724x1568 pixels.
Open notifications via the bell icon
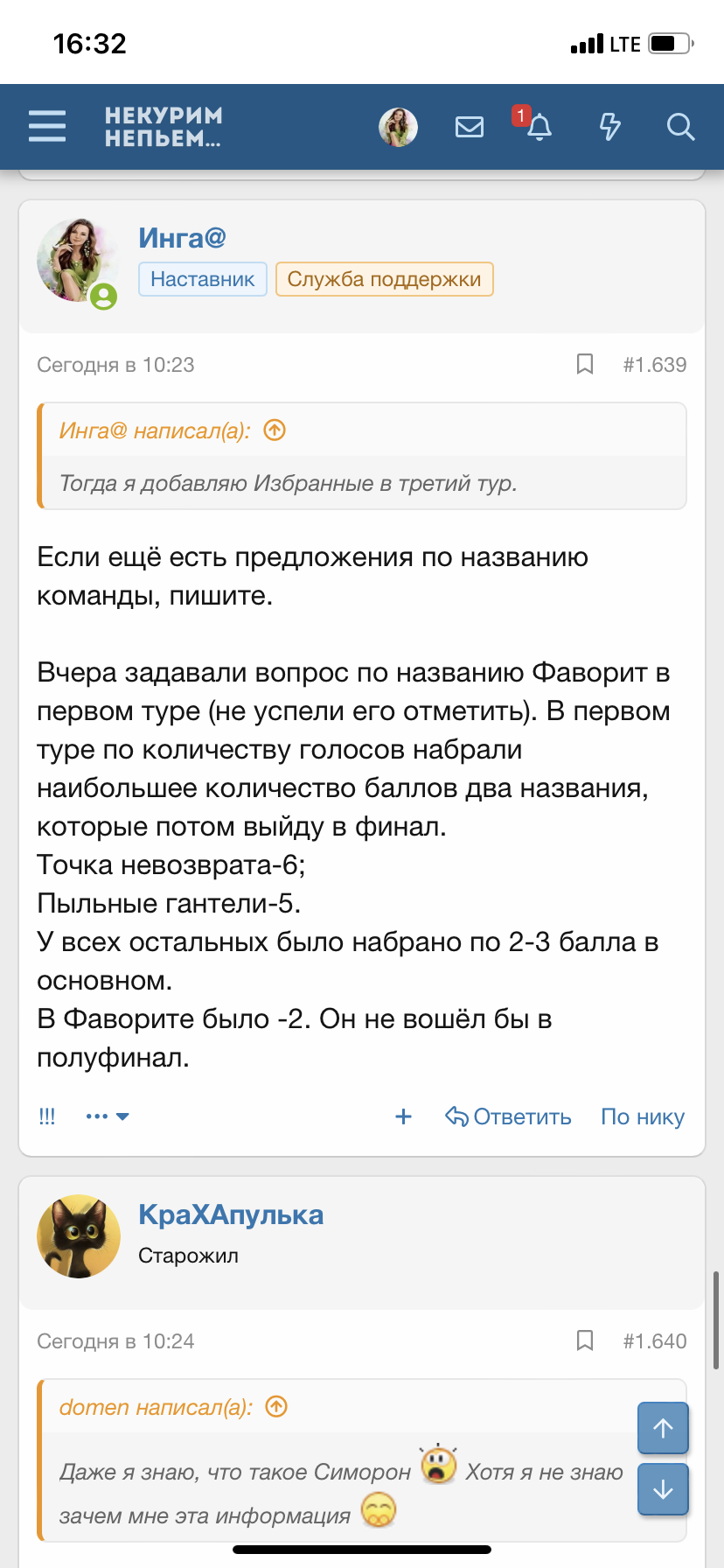[540, 127]
